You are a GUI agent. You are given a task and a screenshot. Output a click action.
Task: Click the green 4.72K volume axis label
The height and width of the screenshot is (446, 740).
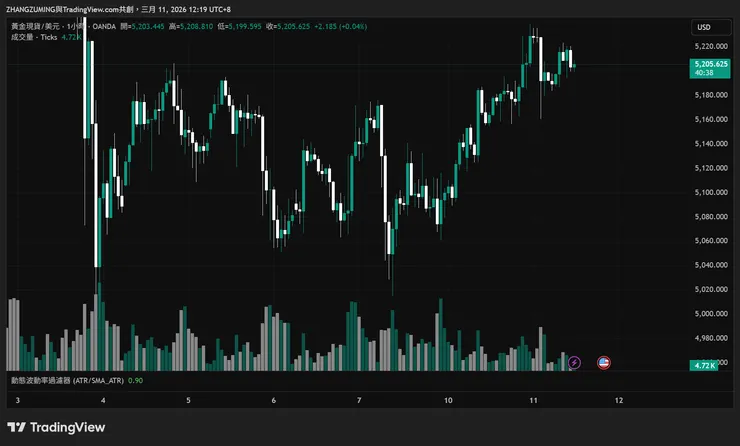point(704,365)
